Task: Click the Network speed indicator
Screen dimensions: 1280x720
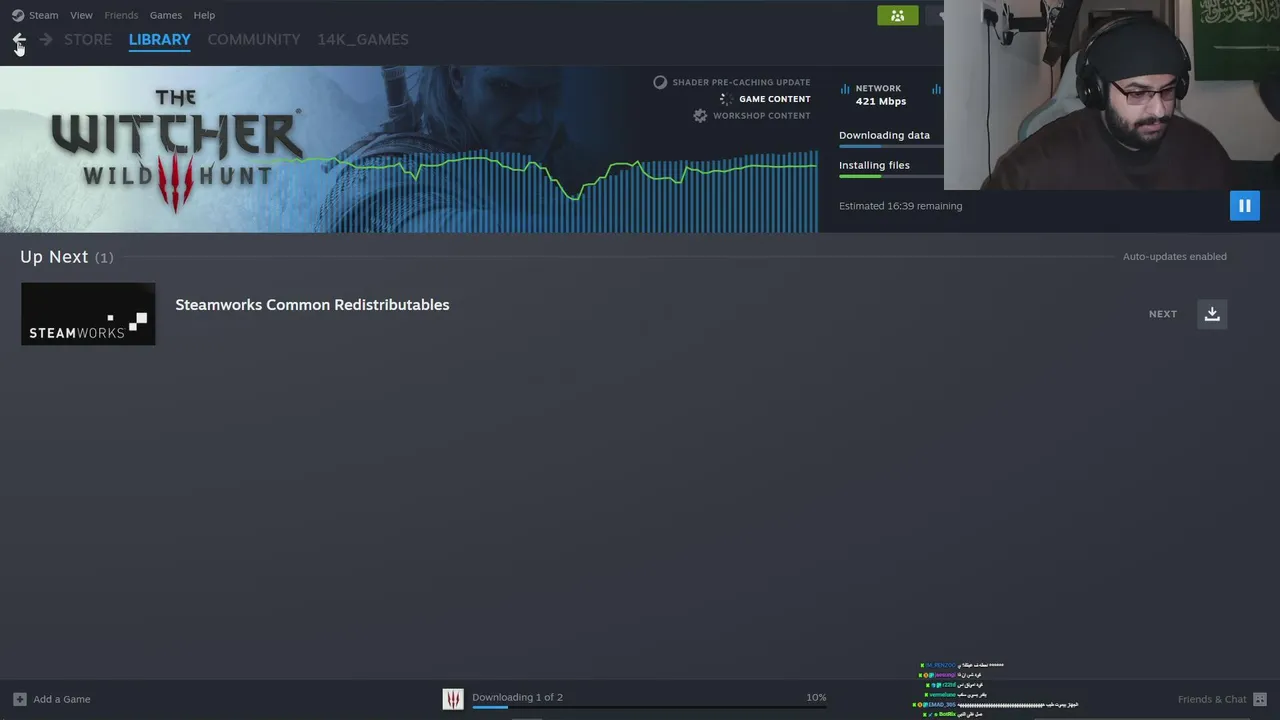Action: pos(880,95)
